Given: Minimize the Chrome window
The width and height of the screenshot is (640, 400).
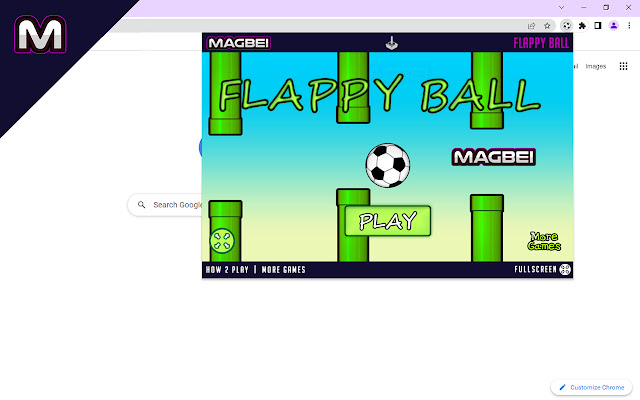Looking at the screenshot, I should [x=584, y=8].
